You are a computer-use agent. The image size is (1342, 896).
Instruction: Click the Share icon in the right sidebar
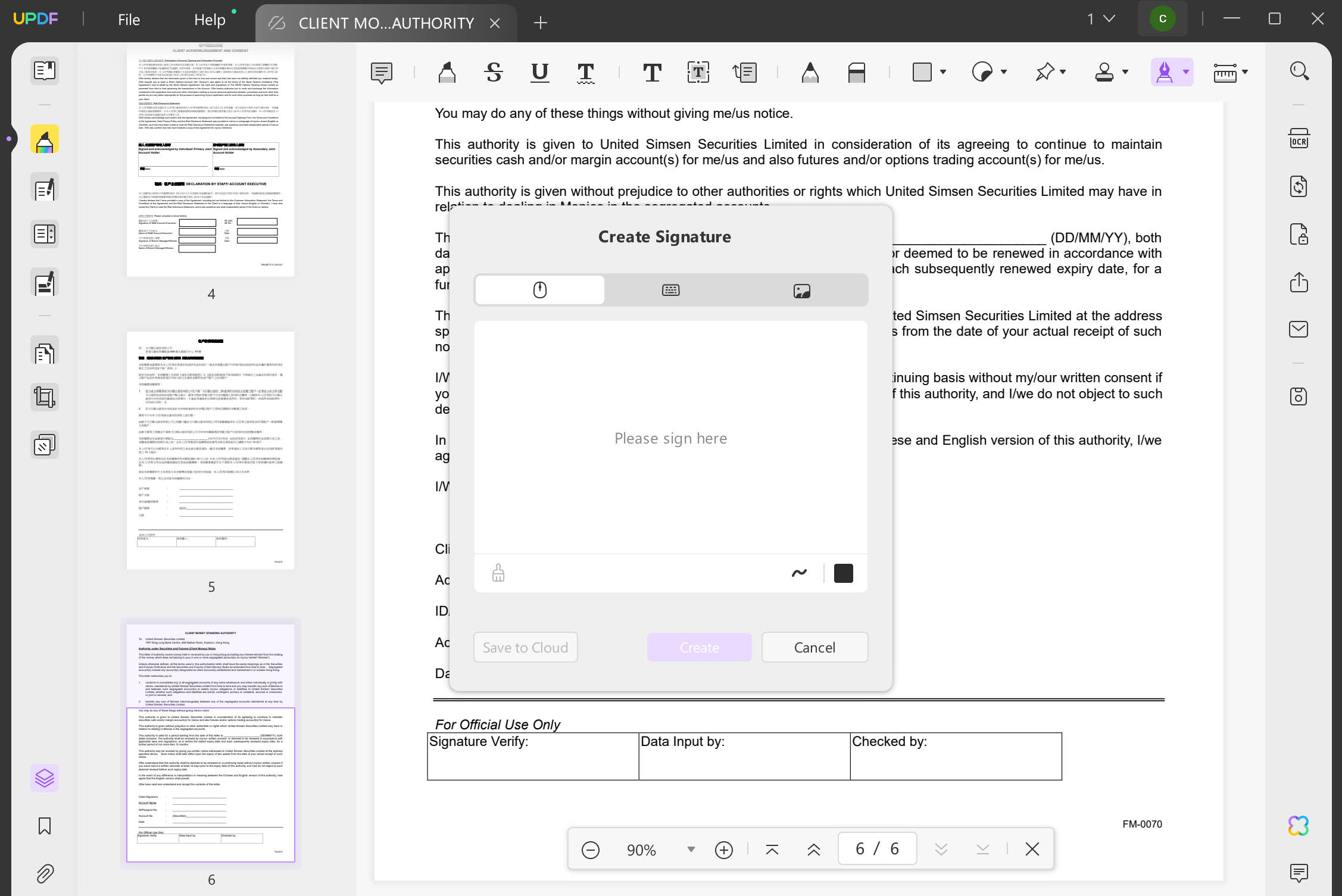click(1299, 283)
